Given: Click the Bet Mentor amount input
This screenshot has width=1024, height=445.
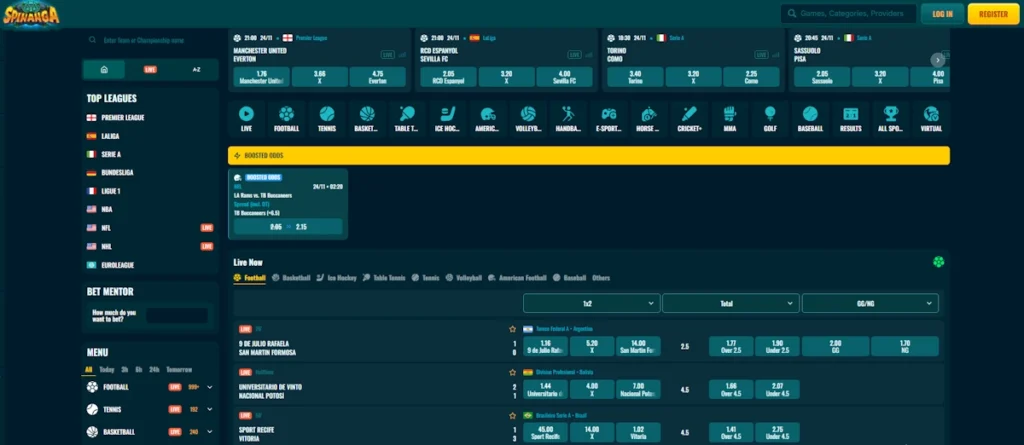Looking at the screenshot, I should (x=176, y=316).
